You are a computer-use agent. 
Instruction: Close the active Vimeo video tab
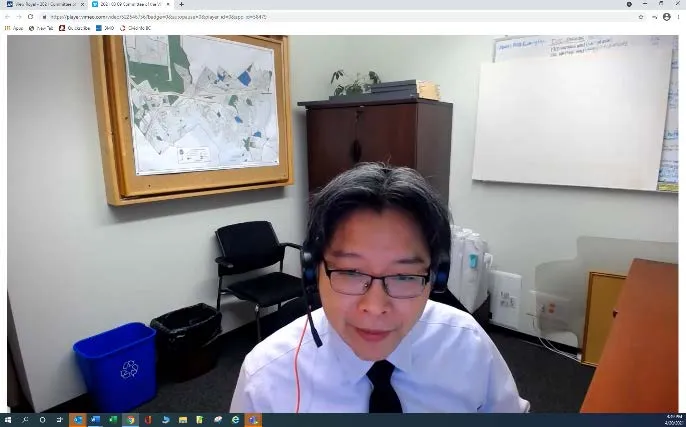[x=168, y=4]
